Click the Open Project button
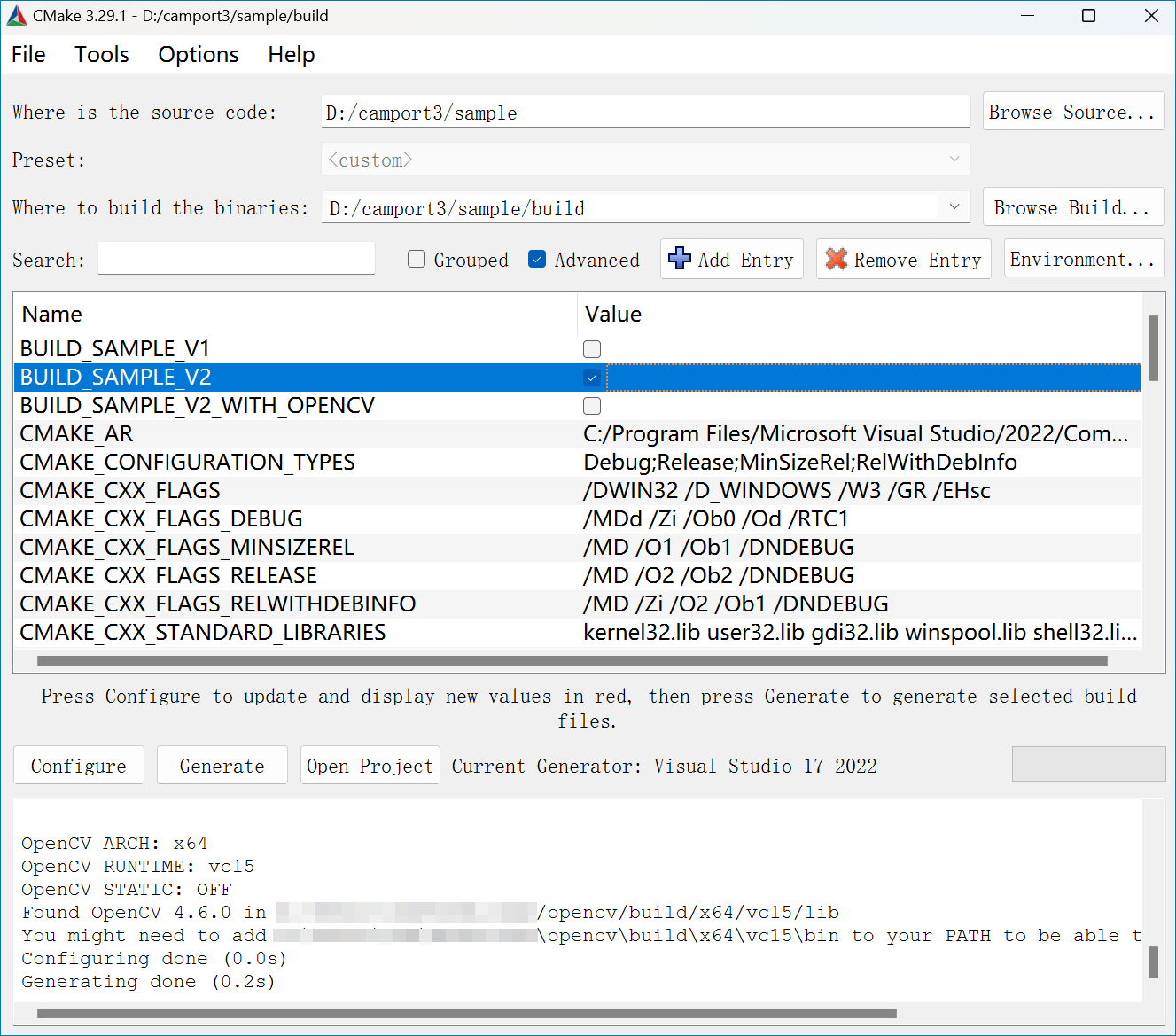This screenshot has width=1176, height=1036. pos(370,766)
